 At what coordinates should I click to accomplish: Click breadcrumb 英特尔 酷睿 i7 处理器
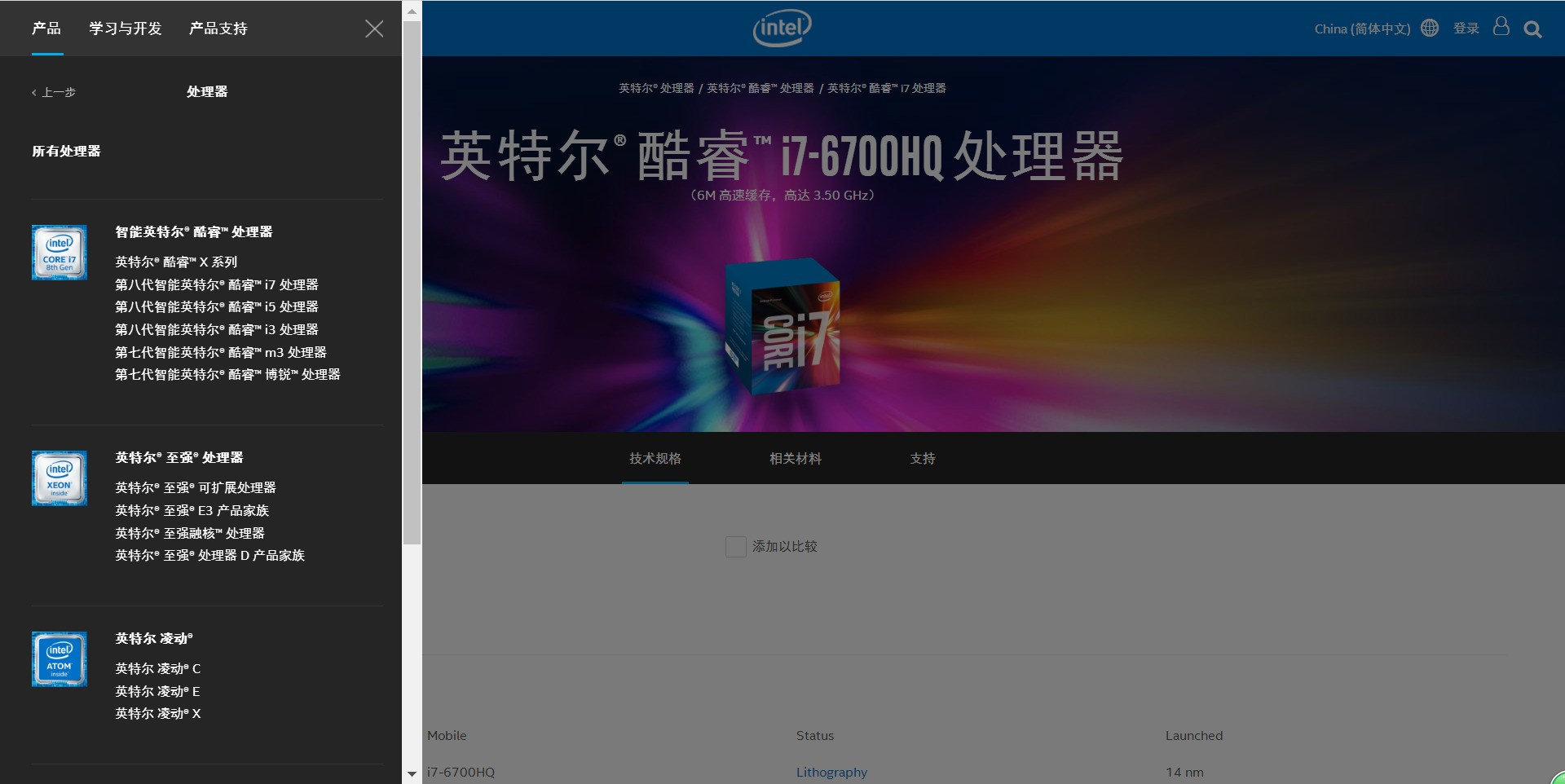[x=887, y=88]
